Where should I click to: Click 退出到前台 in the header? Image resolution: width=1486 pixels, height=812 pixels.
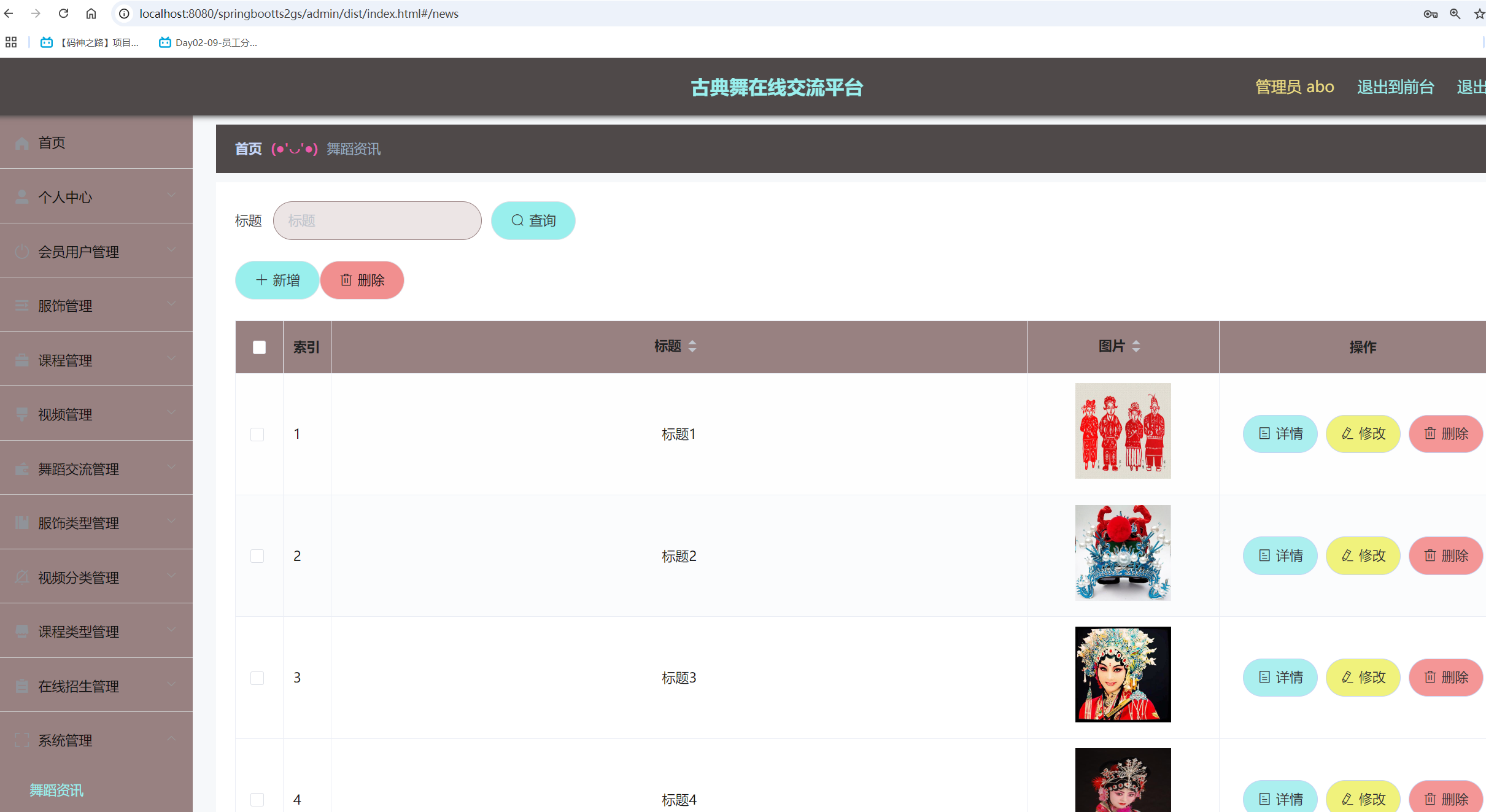click(1395, 87)
